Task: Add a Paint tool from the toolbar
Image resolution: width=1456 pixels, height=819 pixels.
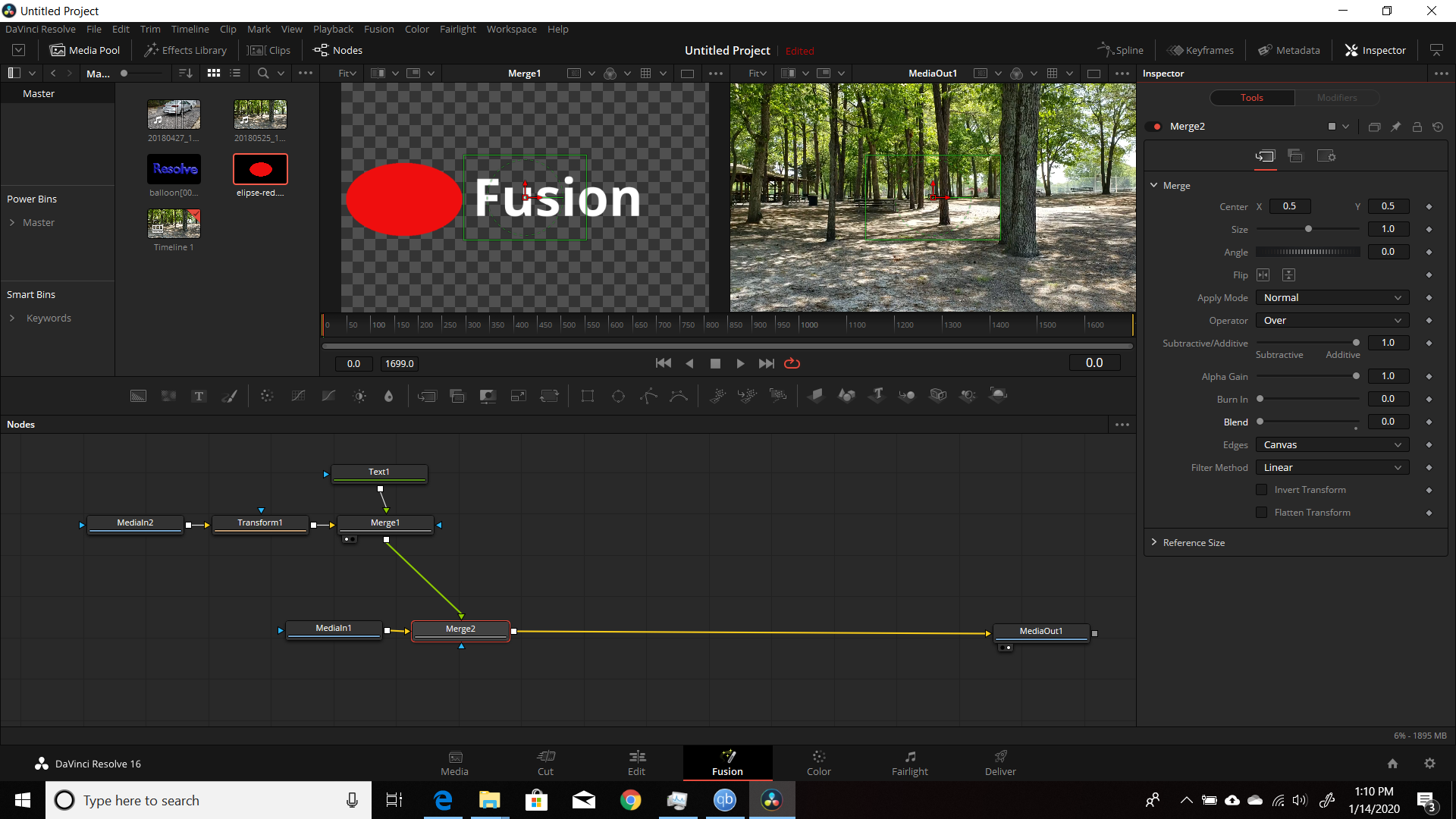Action: point(229,396)
